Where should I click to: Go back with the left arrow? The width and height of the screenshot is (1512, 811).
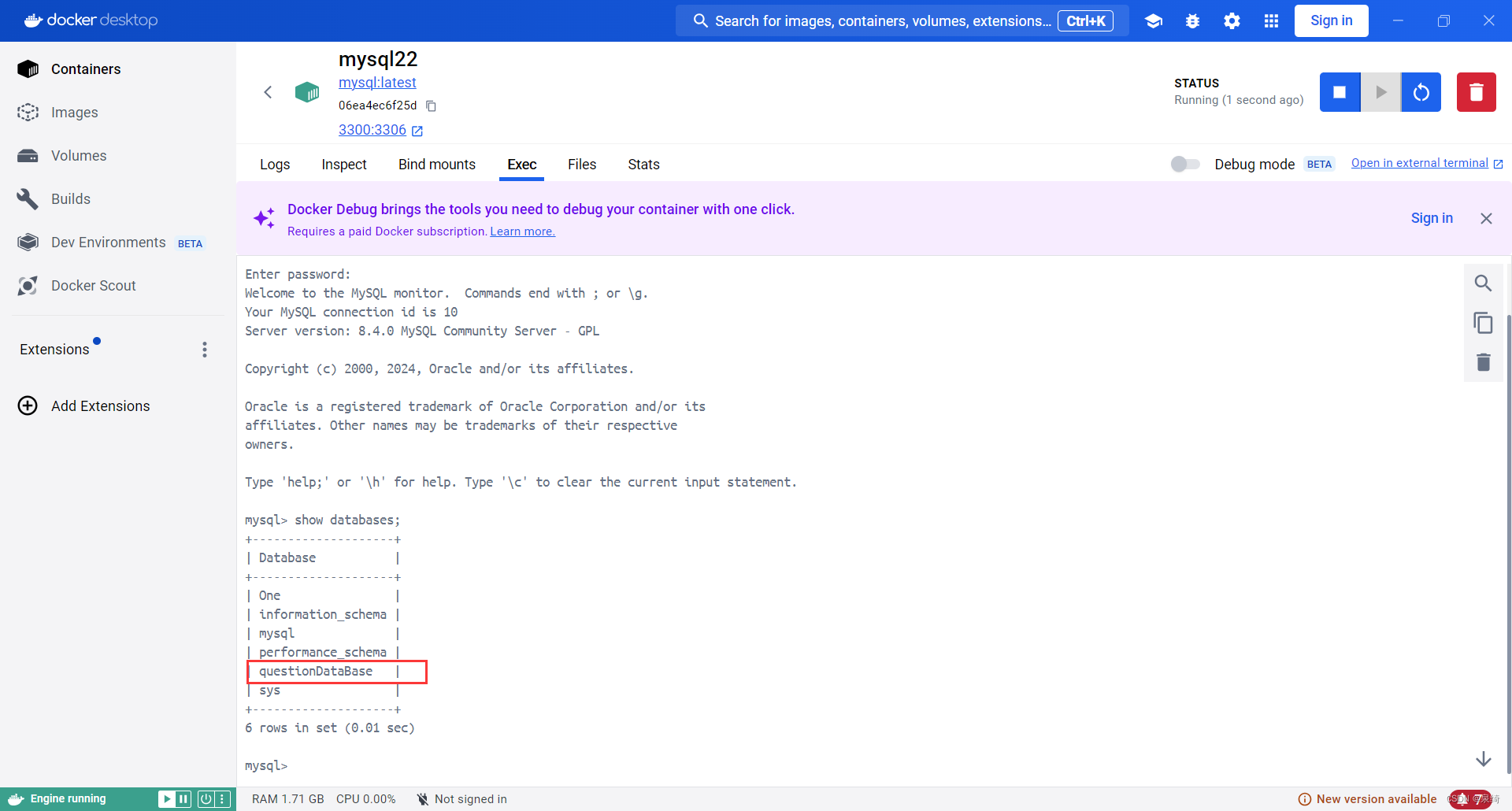click(x=268, y=92)
